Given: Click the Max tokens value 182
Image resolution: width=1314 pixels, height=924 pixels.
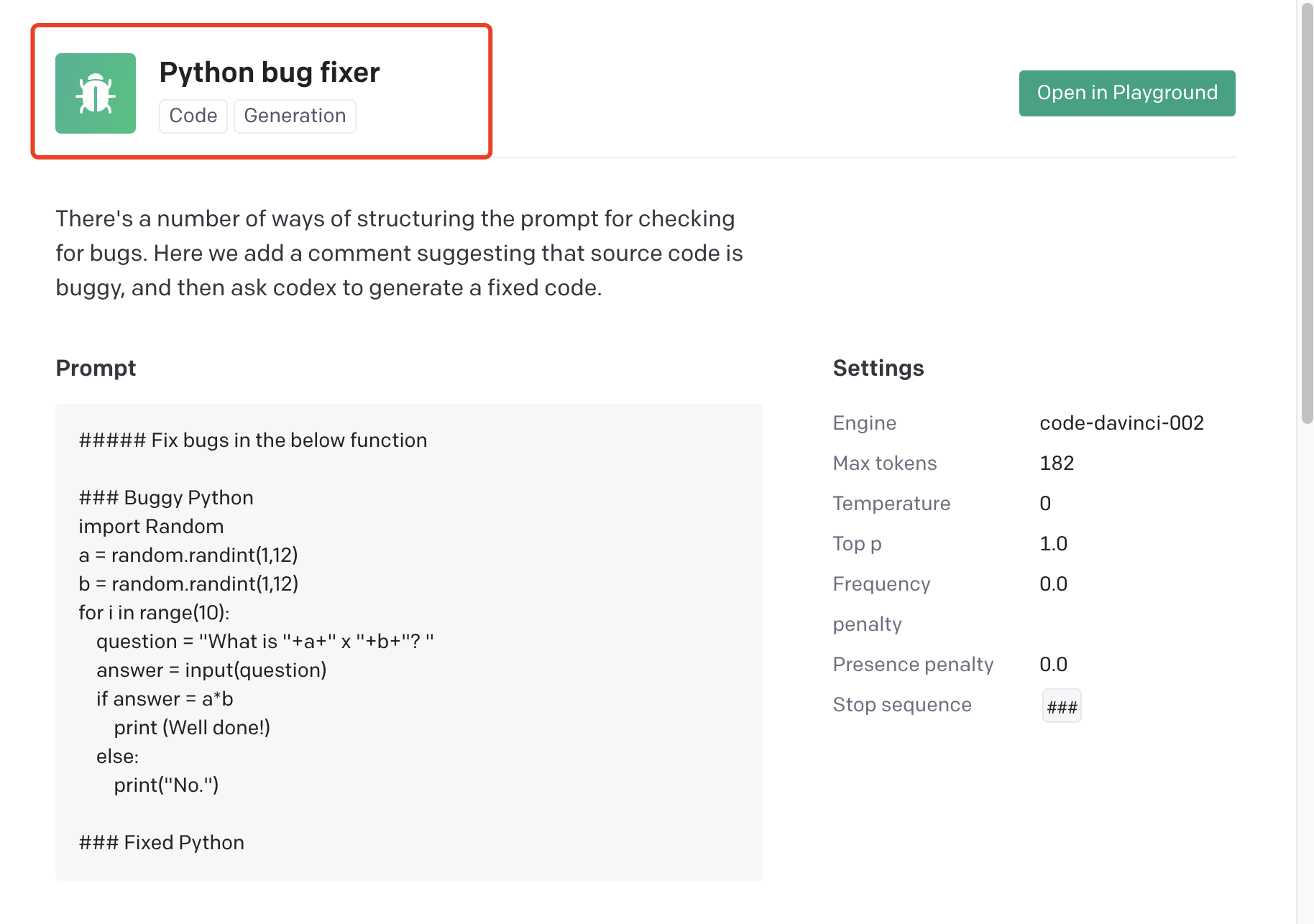Looking at the screenshot, I should click(1057, 463).
